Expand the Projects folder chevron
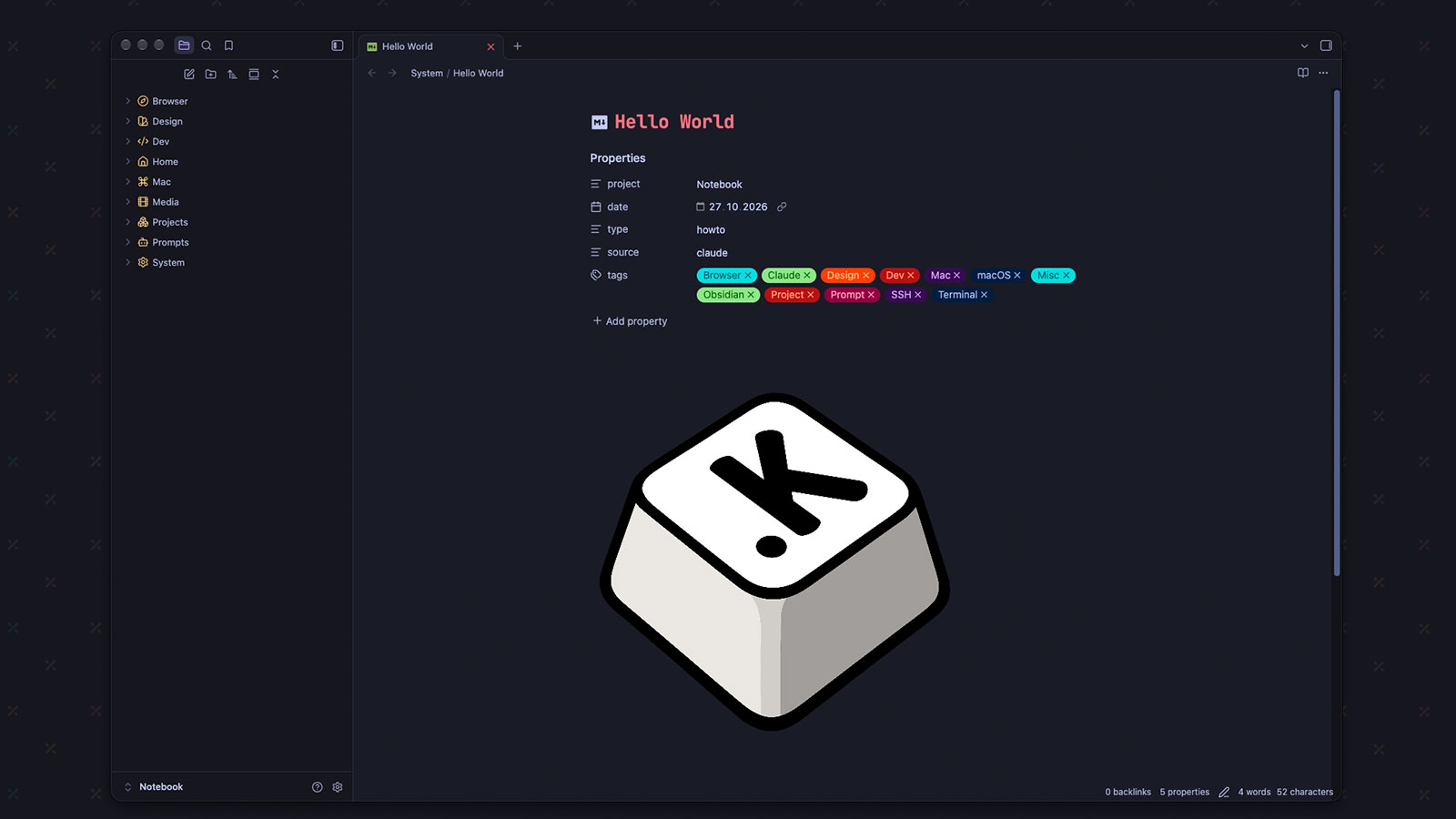Screen dimensions: 1456x819 [127, 222]
